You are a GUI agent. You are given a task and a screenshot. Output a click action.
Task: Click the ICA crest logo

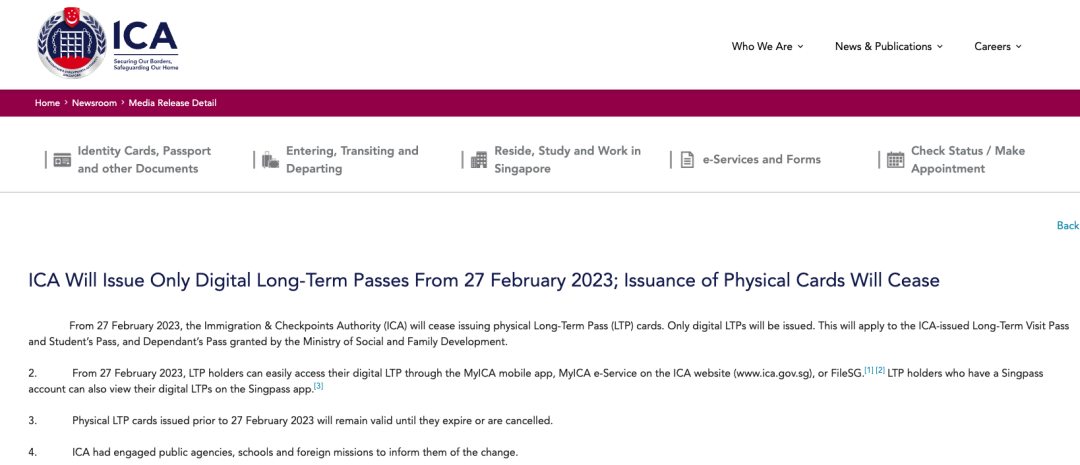coord(71,44)
